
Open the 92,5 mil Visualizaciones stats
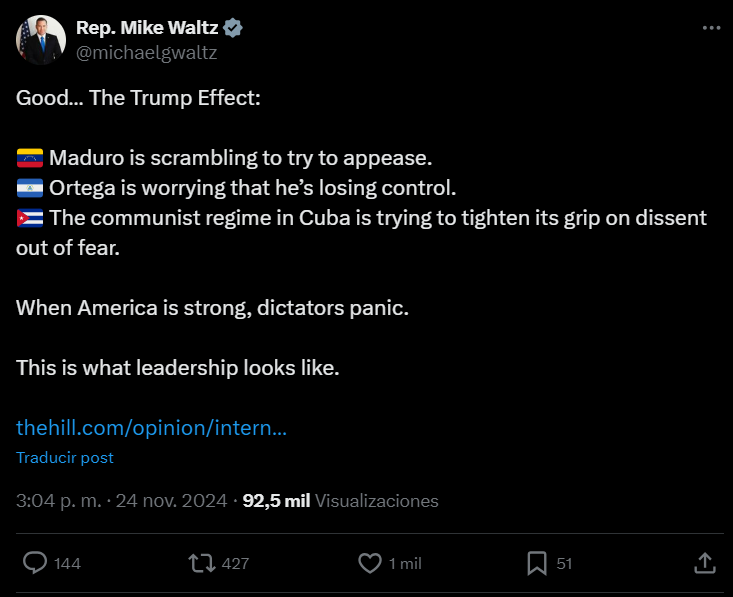click(340, 500)
